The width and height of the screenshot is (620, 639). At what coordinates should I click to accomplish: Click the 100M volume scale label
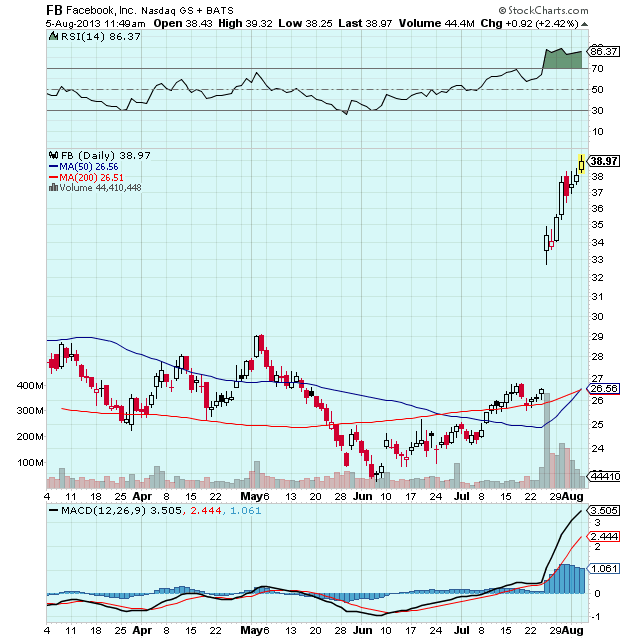coord(30,463)
